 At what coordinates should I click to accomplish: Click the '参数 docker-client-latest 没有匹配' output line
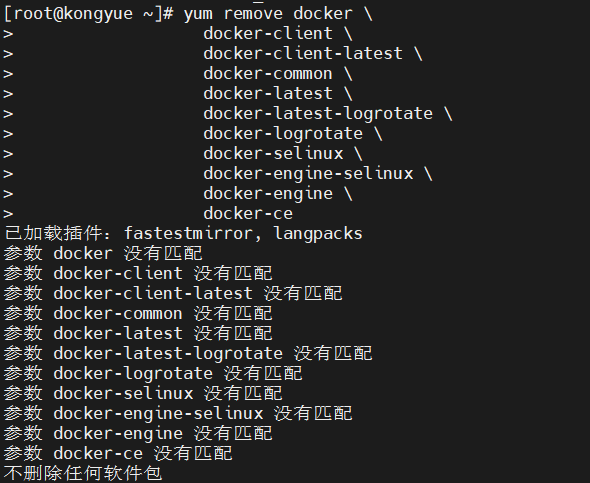tap(173, 293)
